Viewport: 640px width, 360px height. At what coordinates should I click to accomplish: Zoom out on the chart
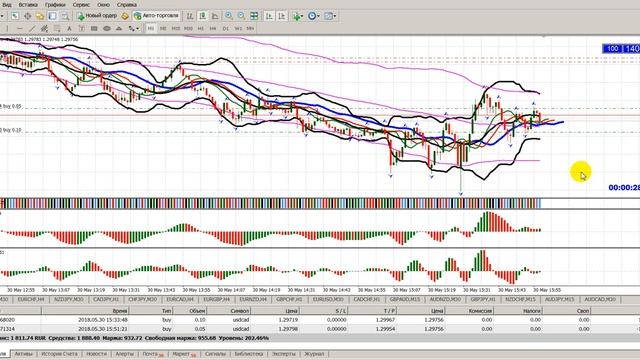(x=242, y=16)
